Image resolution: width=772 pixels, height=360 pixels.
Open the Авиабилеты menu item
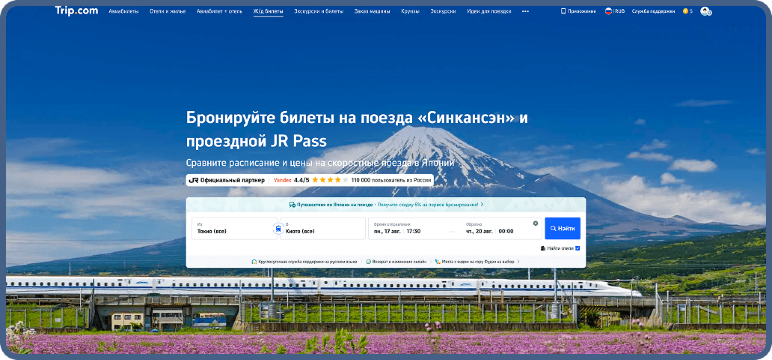(x=124, y=11)
